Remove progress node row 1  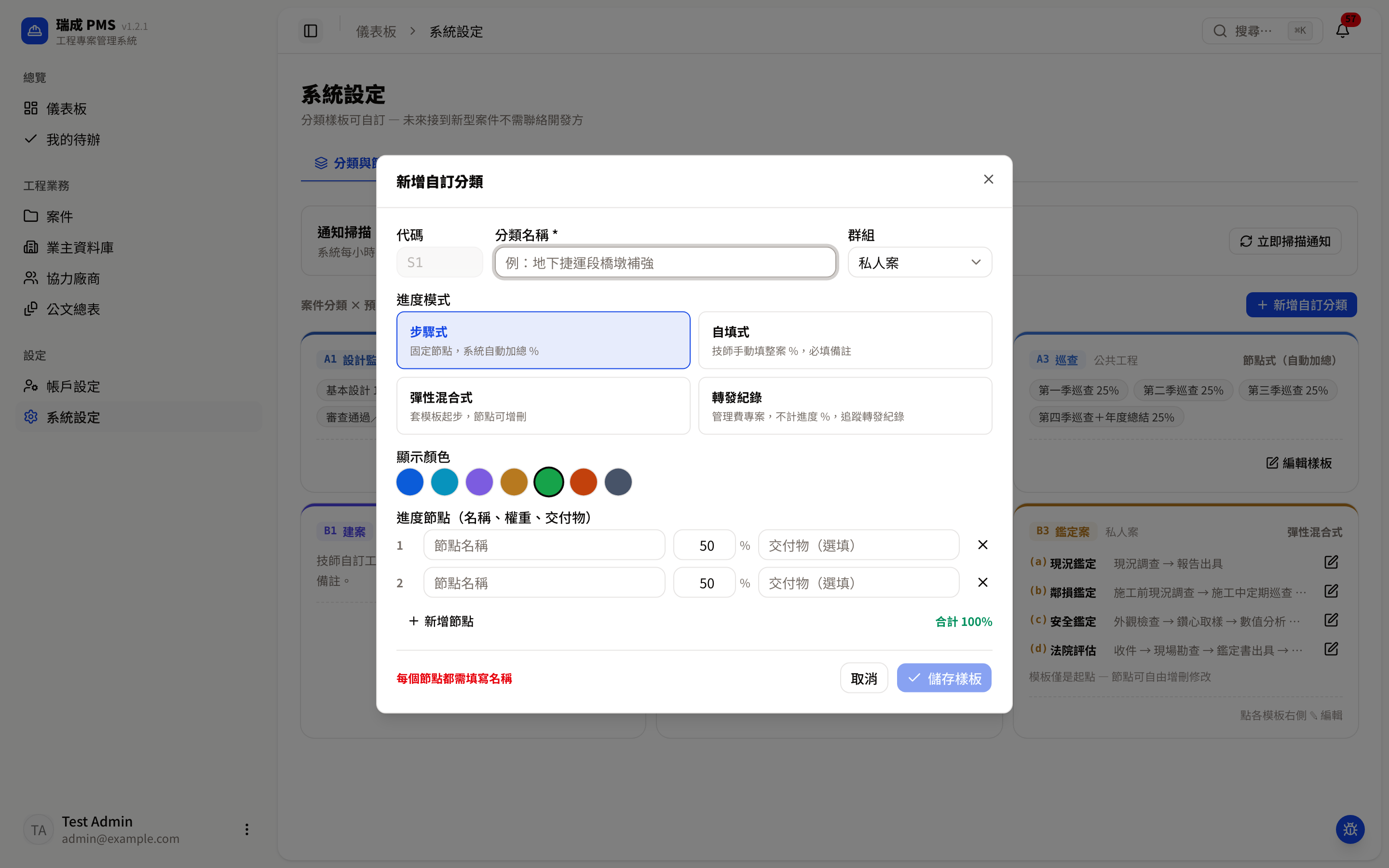point(982,545)
